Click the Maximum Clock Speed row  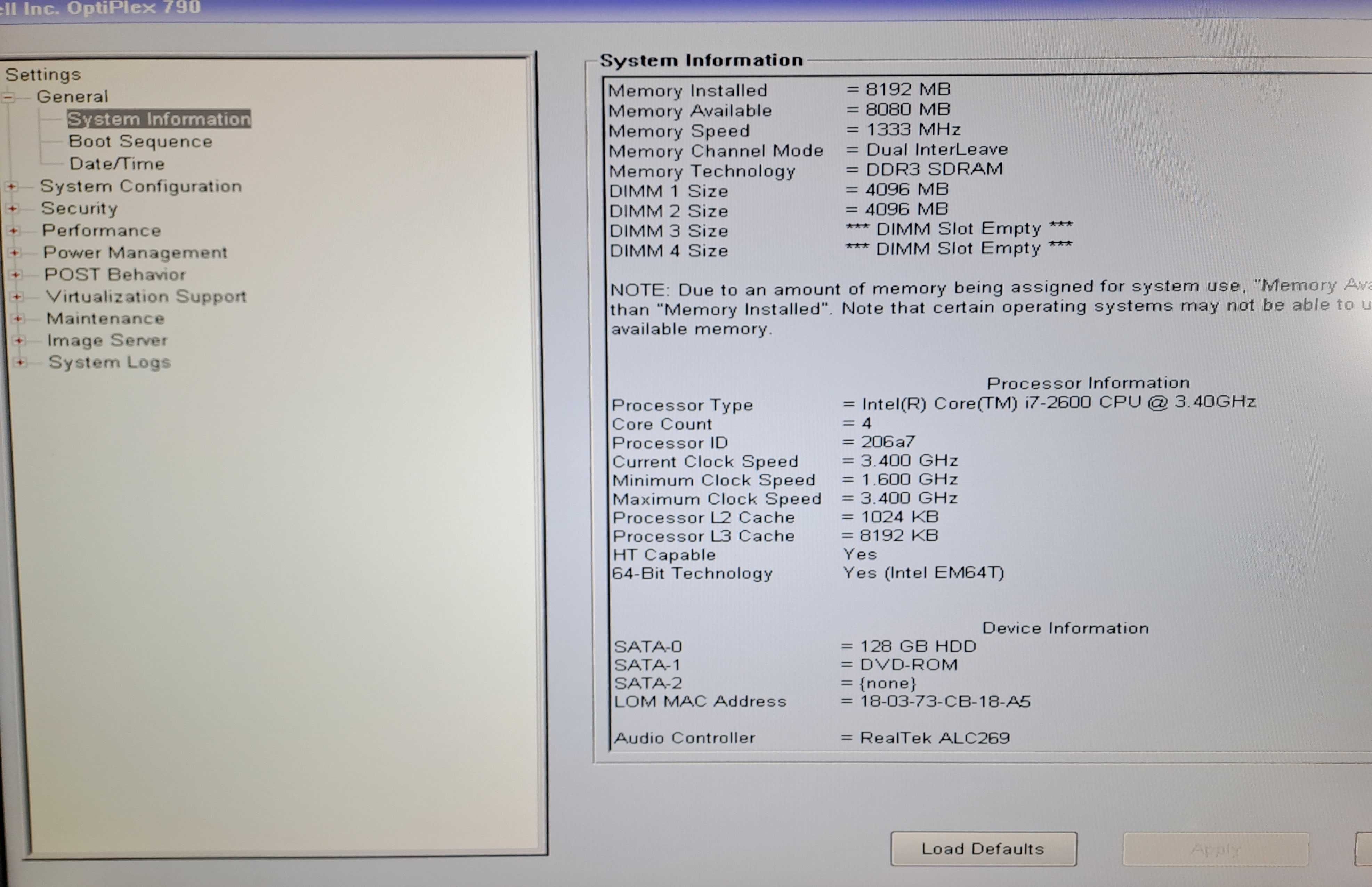click(785, 499)
